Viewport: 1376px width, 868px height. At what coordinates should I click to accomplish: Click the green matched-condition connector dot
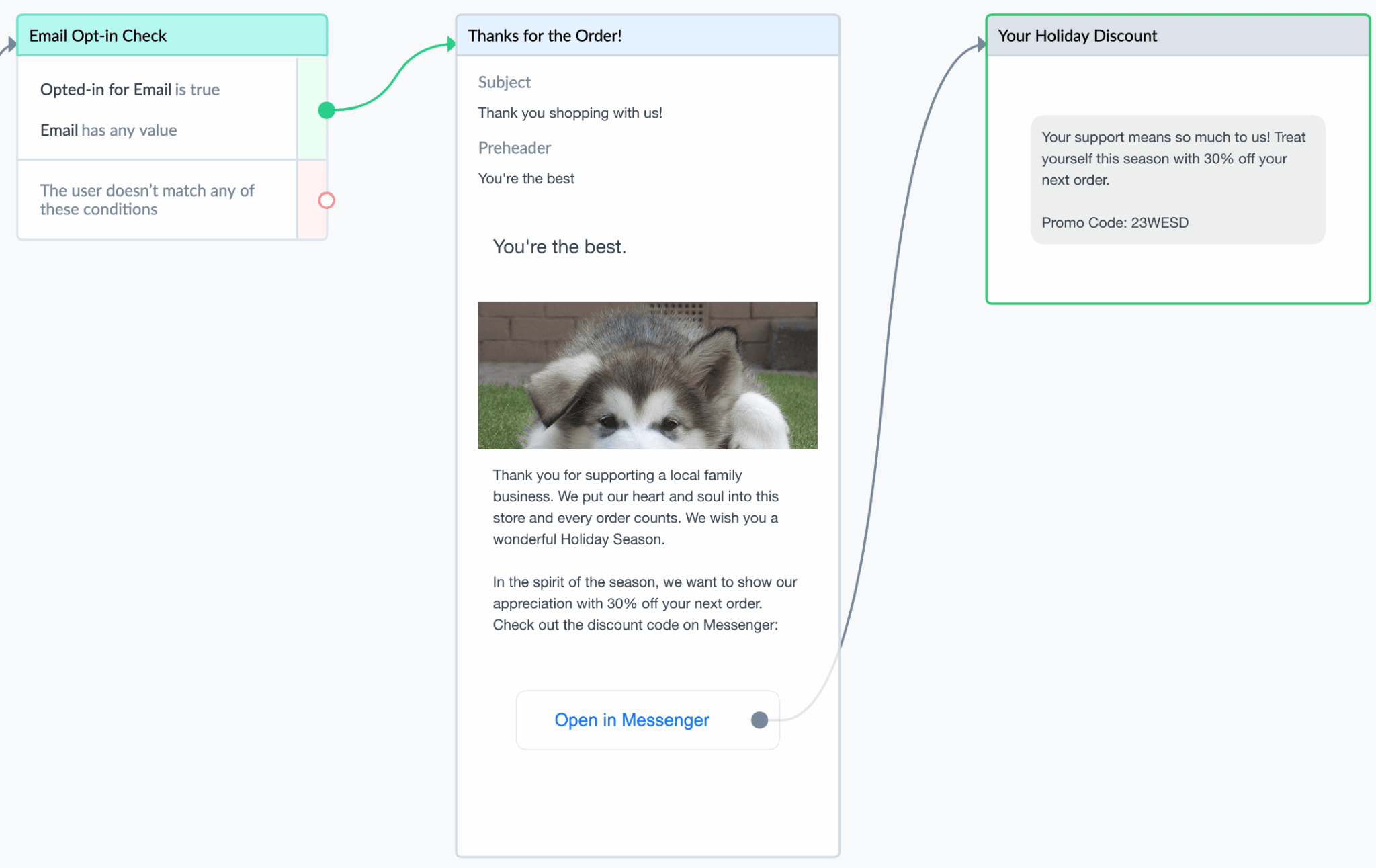coord(327,110)
